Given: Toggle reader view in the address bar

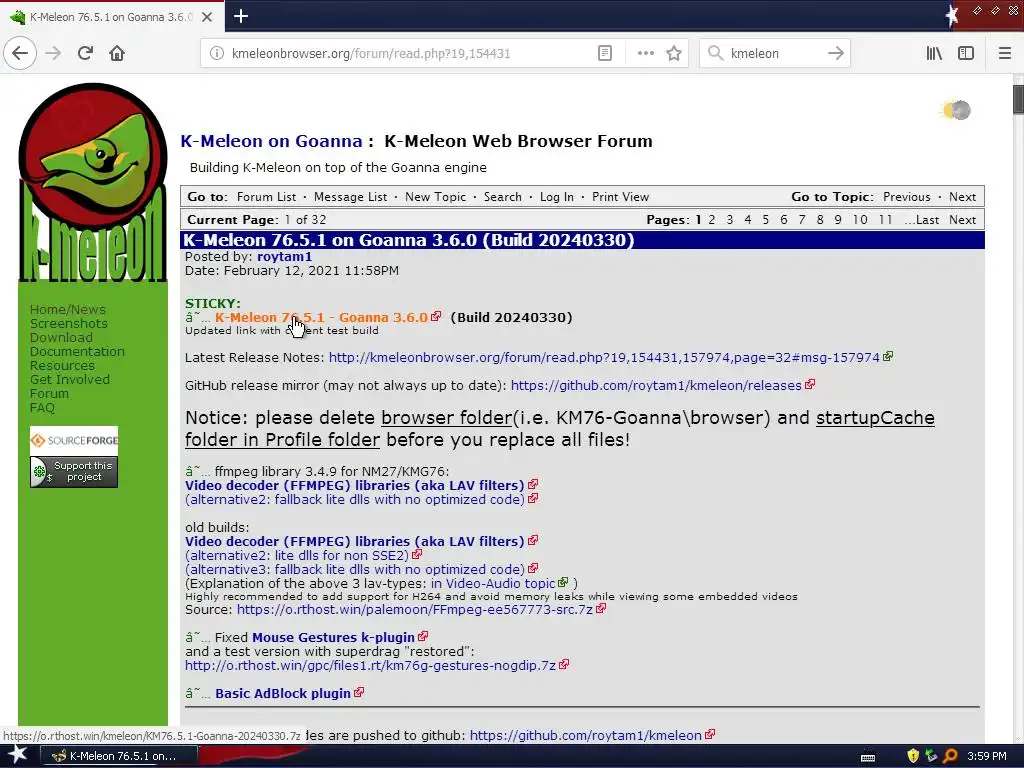Looking at the screenshot, I should (605, 54).
